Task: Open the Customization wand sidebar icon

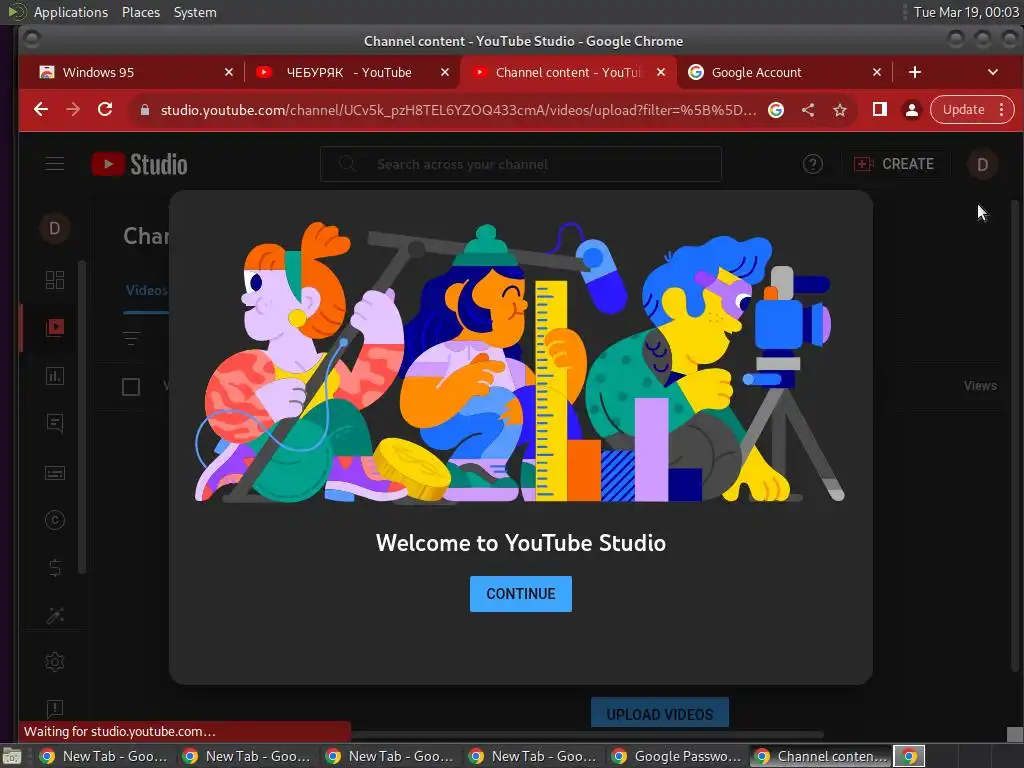Action: coord(55,615)
